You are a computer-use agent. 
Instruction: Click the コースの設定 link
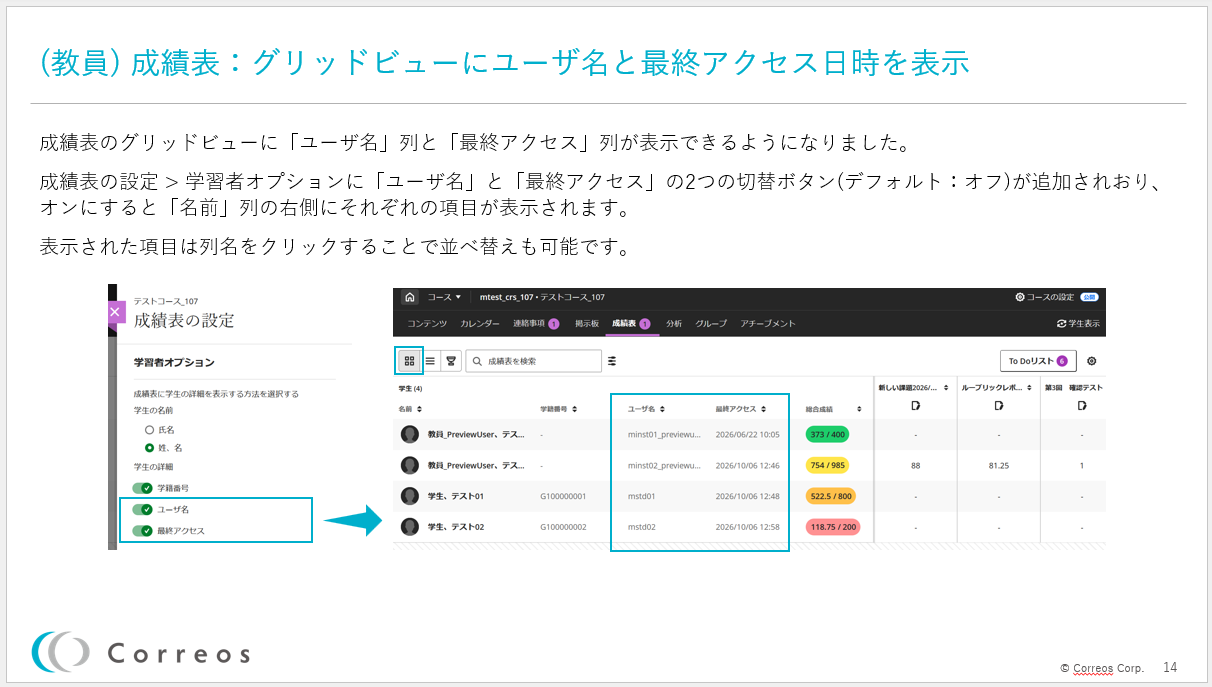click(1050, 297)
